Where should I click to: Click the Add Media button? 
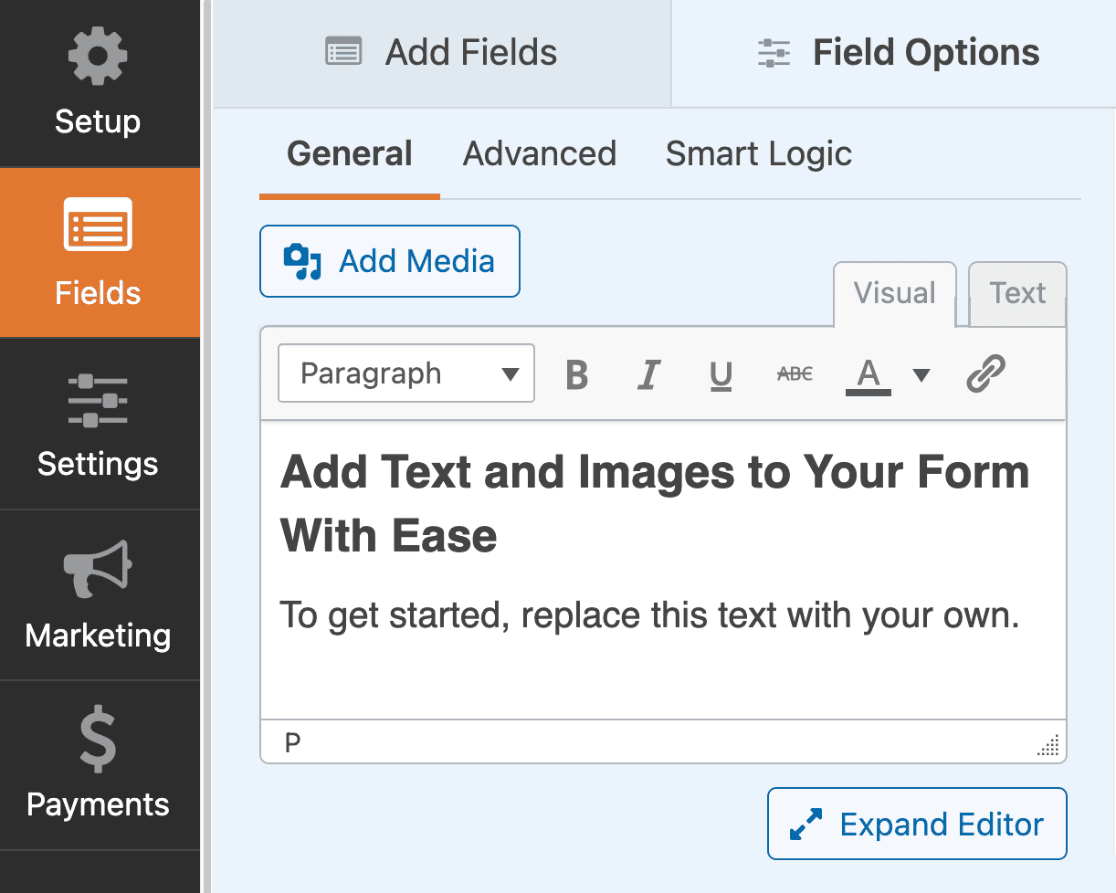[390, 262]
